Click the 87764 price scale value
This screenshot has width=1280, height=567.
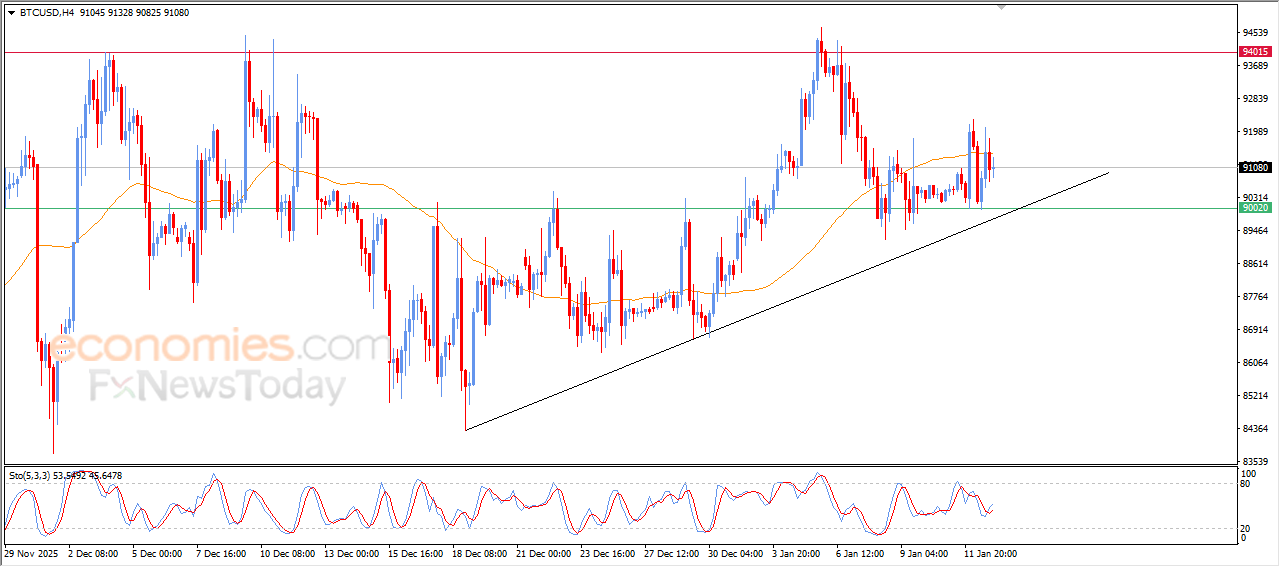pyautogui.click(x=1255, y=297)
